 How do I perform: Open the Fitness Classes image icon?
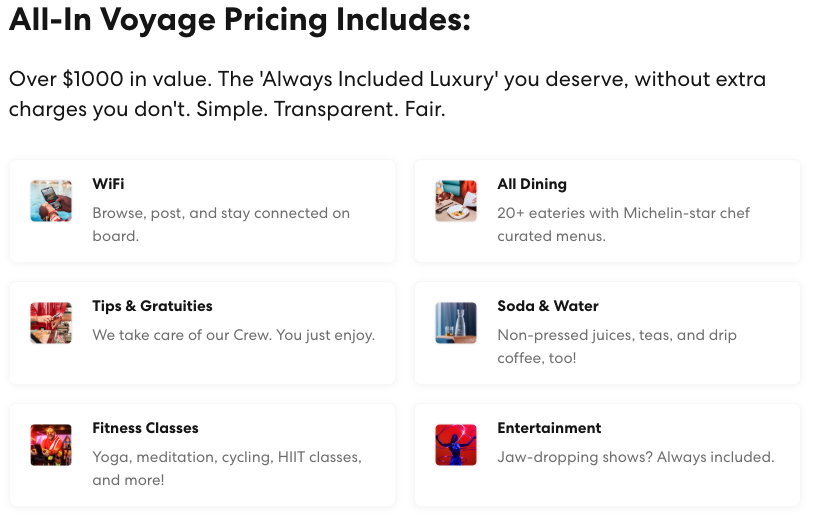coord(51,445)
